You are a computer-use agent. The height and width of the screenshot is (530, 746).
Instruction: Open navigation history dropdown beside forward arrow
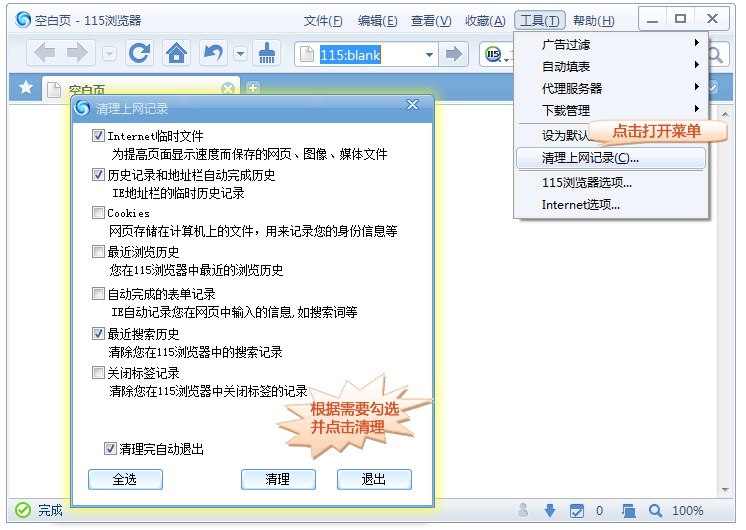click(x=109, y=54)
